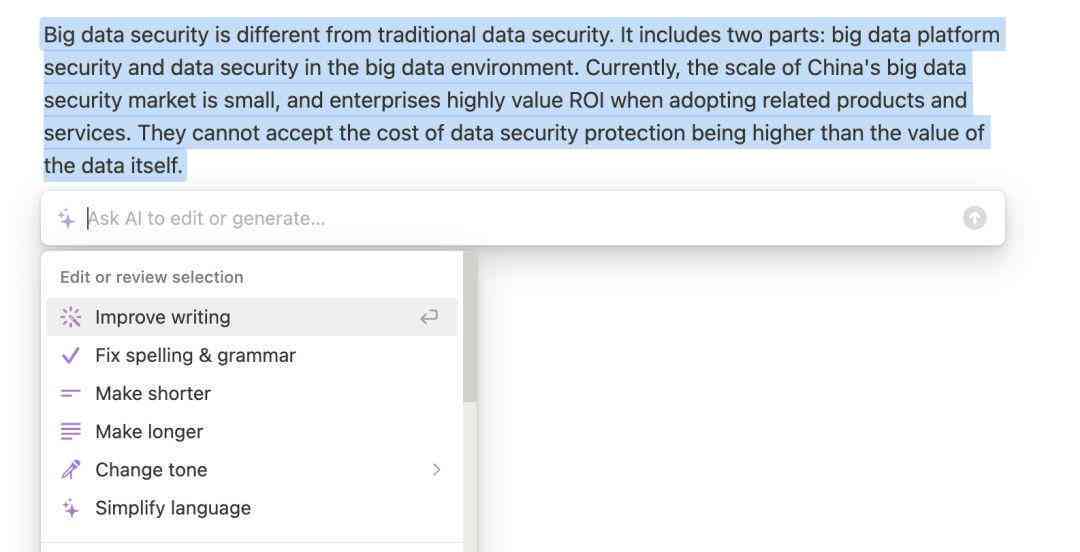Viewport: 1080px width, 552px height.
Task: Click the Make shorter lines icon
Action: pyautogui.click(x=70, y=393)
